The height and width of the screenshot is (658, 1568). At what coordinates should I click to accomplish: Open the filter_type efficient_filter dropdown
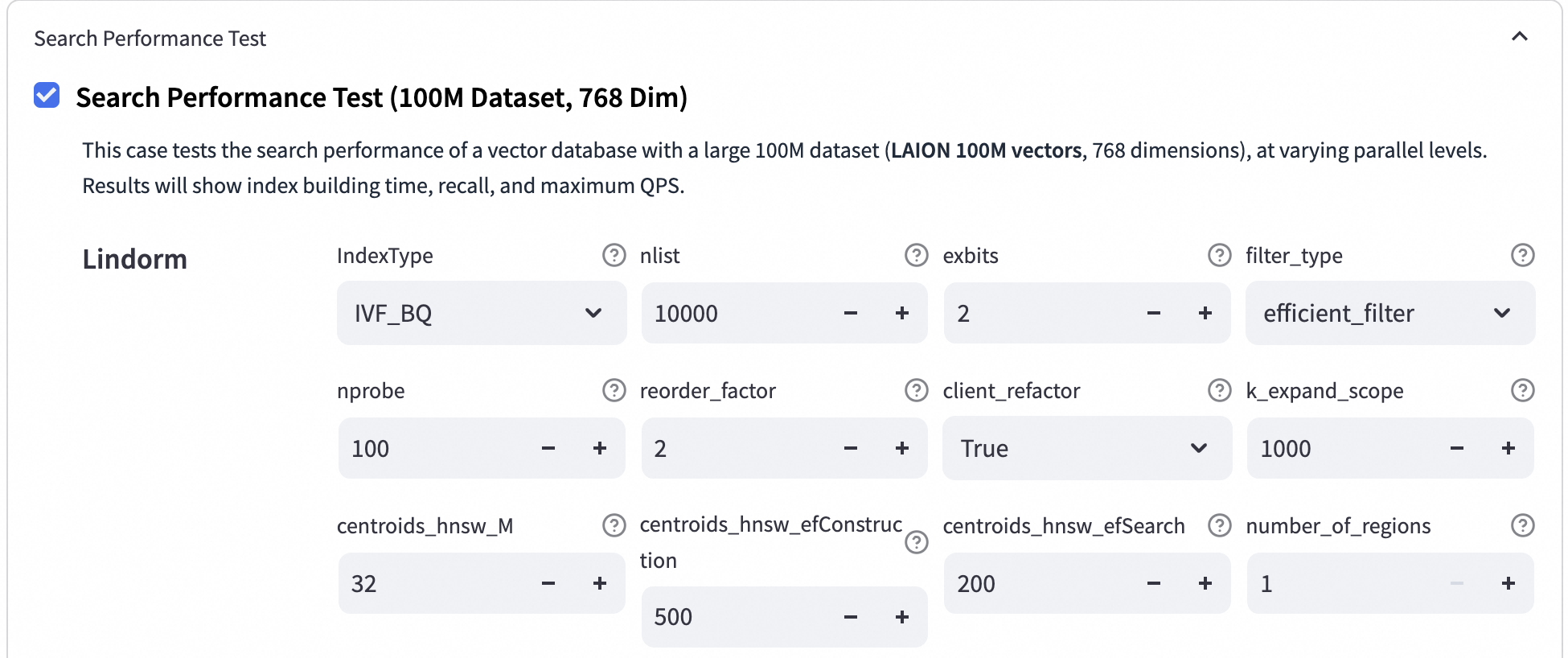click(1389, 313)
